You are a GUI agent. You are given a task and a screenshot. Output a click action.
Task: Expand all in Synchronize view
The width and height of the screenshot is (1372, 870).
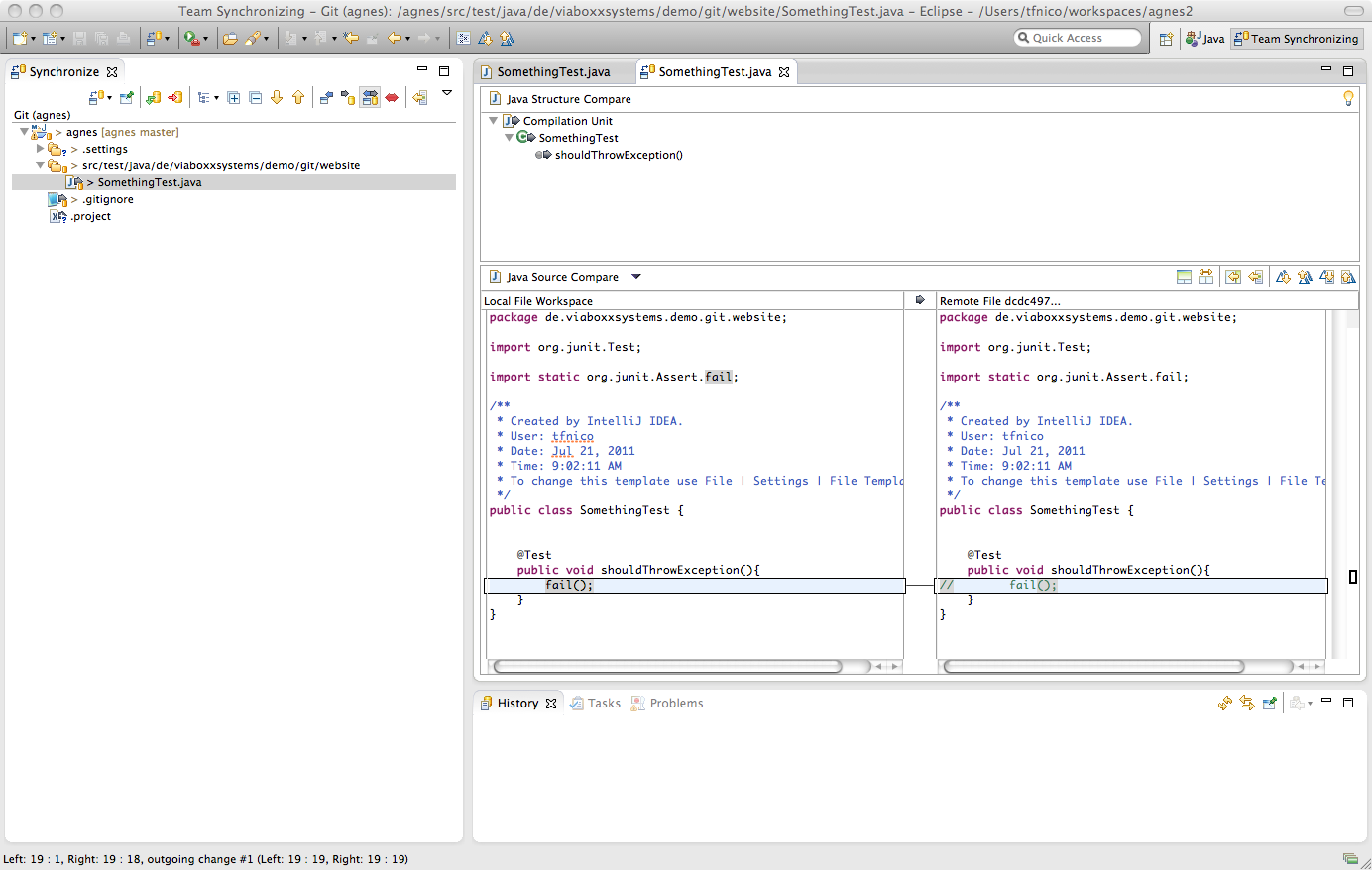(x=234, y=97)
